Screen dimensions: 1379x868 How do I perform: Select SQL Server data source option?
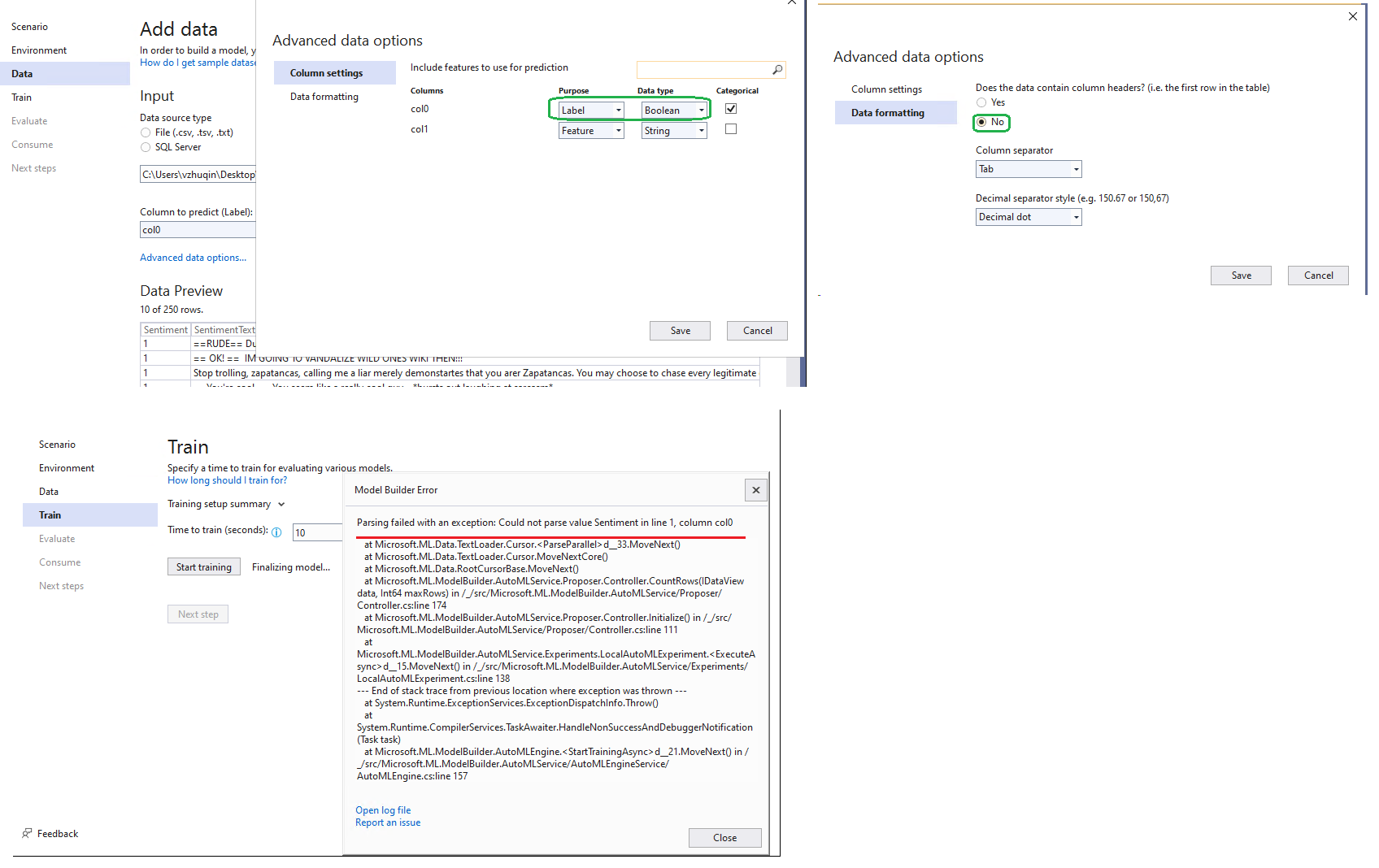tap(146, 147)
